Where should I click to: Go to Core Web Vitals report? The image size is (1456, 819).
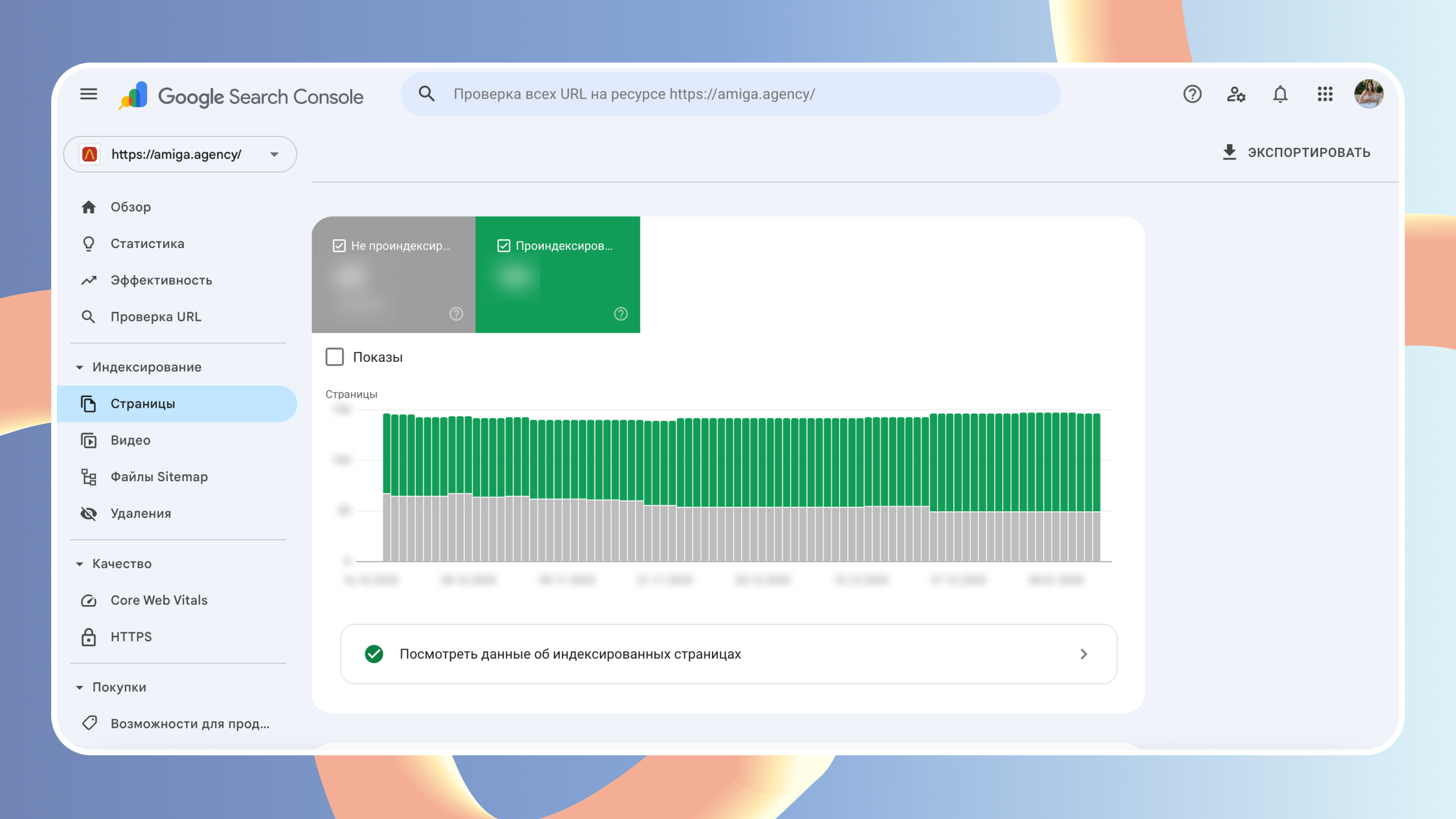click(x=159, y=600)
